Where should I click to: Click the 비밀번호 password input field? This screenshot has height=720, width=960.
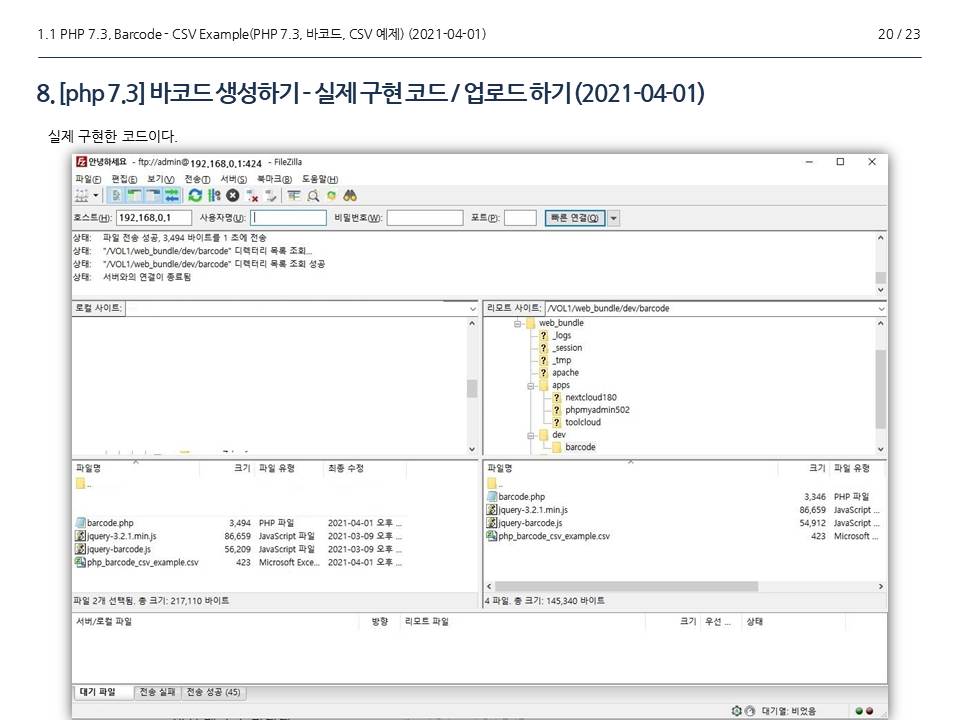[425, 218]
